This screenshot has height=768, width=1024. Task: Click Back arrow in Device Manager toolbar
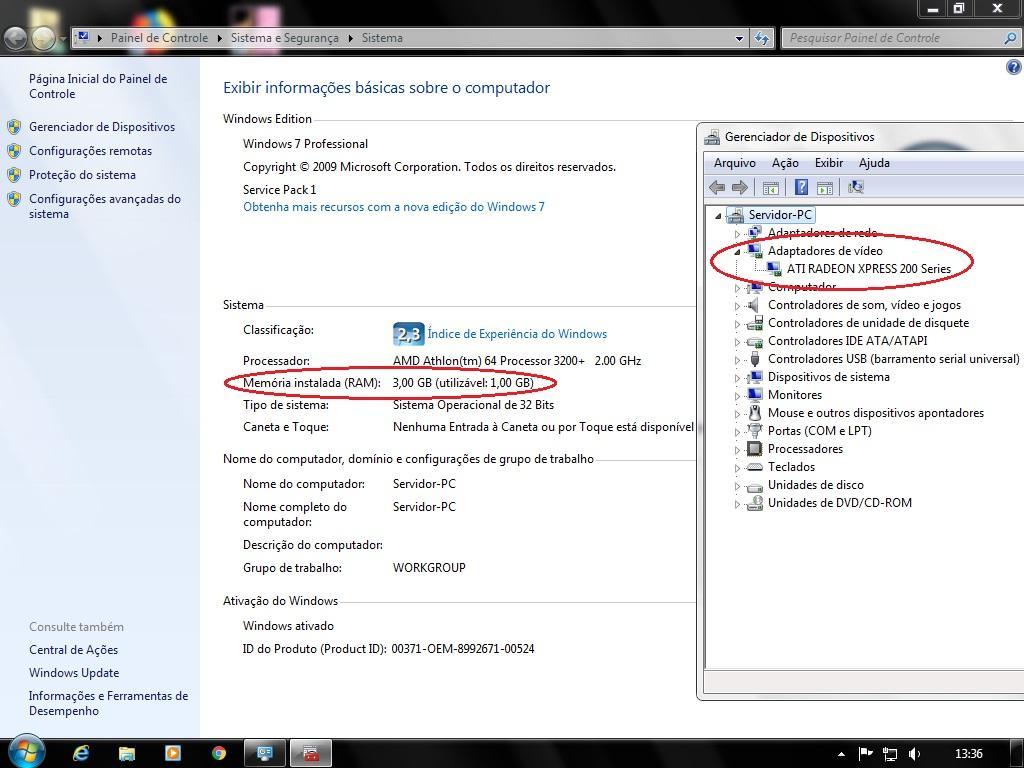(717, 188)
